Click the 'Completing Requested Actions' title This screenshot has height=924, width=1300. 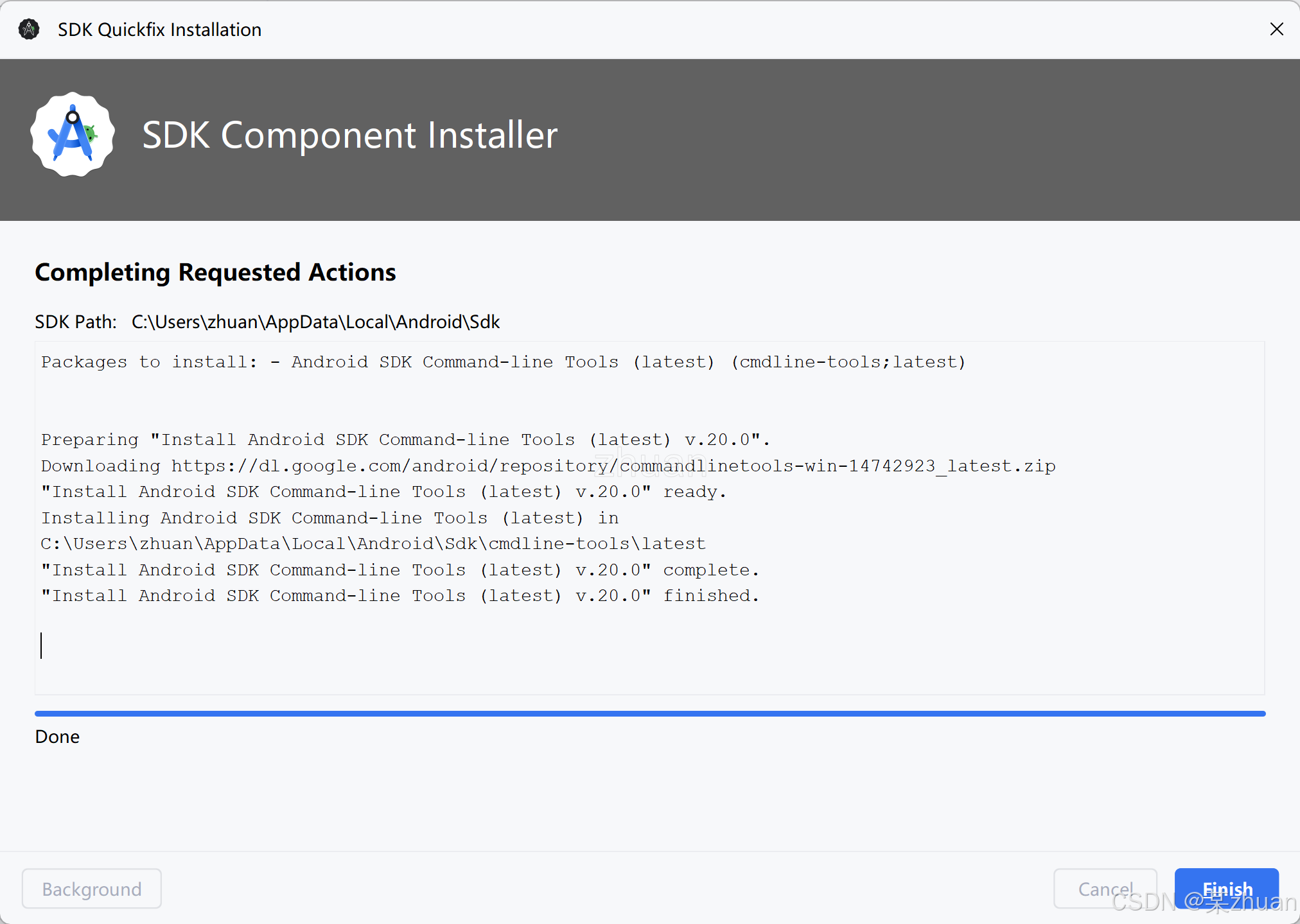click(x=215, y=272)
